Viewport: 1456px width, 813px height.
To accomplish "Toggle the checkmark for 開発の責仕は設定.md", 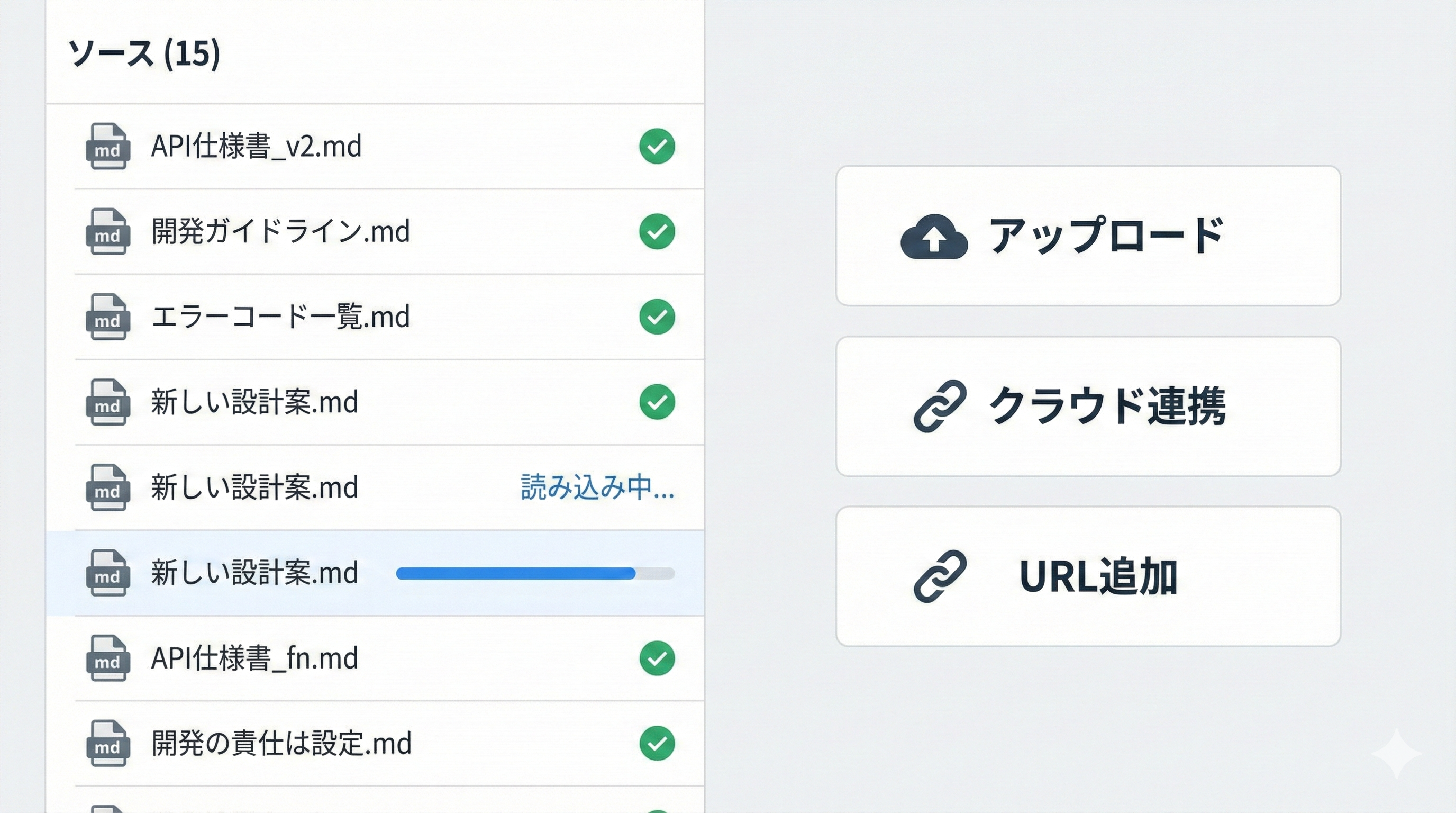I will [x=656, y=745].
